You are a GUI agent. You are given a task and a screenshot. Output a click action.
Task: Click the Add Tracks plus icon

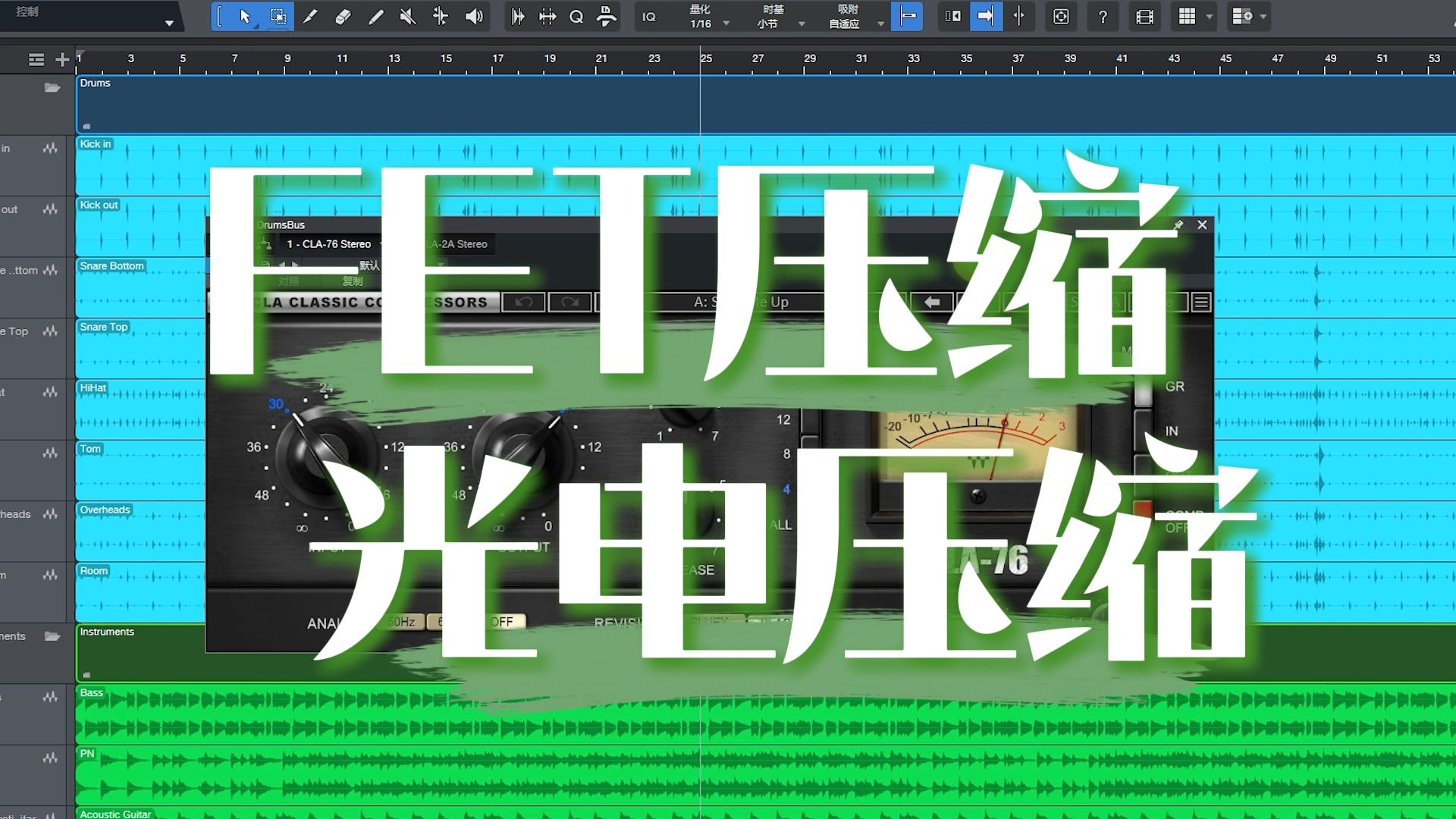(62, 59)
